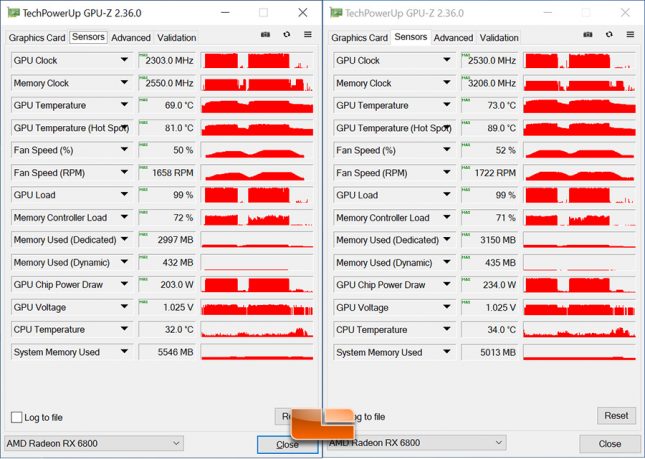Click refresh icon in left GPU-Z window
645x459 pixels.
tap(287, 35)
